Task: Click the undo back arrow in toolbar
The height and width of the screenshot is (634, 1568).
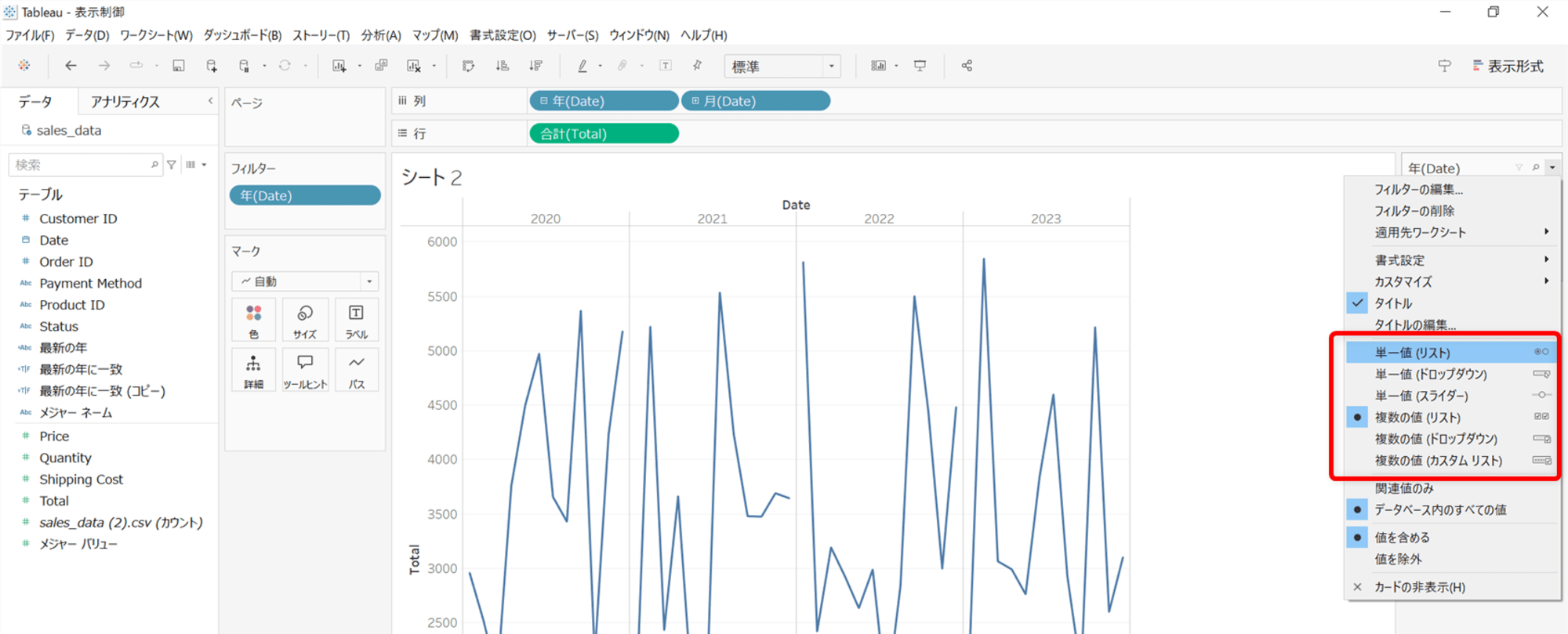Action: point(71,66)
